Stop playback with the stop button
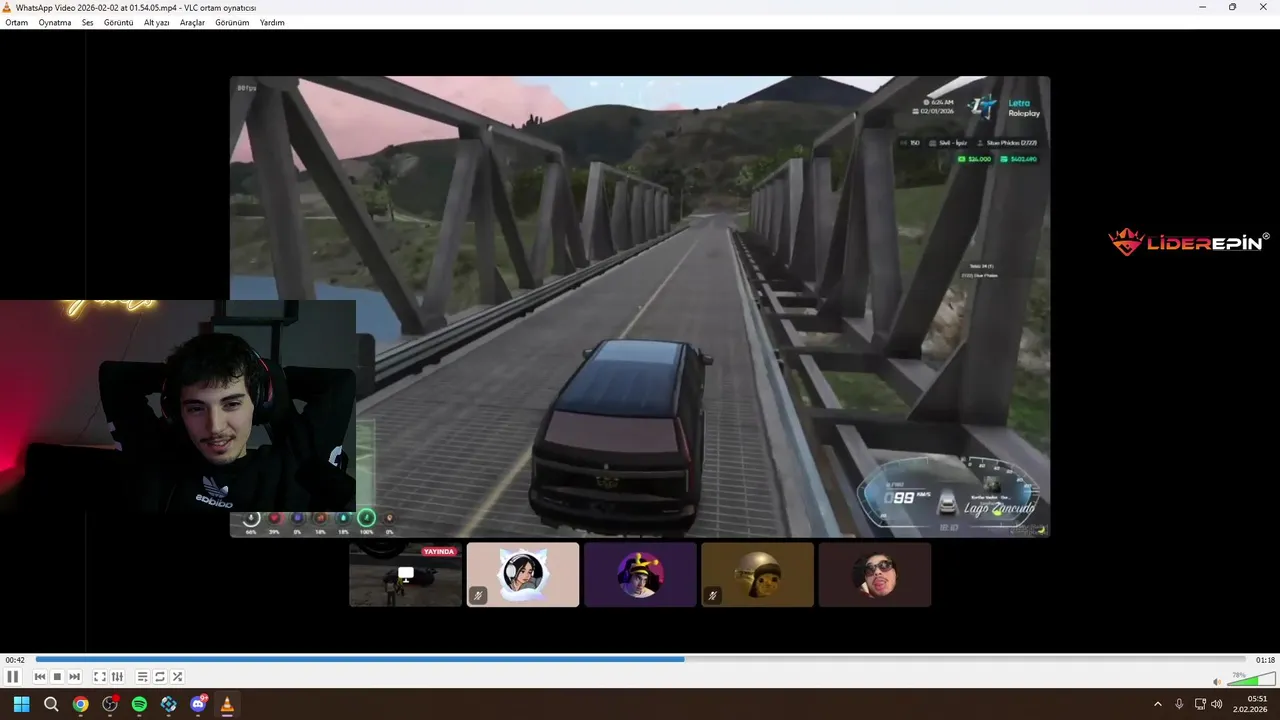Image resolution: width=1280 pixels, height=720 pixels. point(57,677)
